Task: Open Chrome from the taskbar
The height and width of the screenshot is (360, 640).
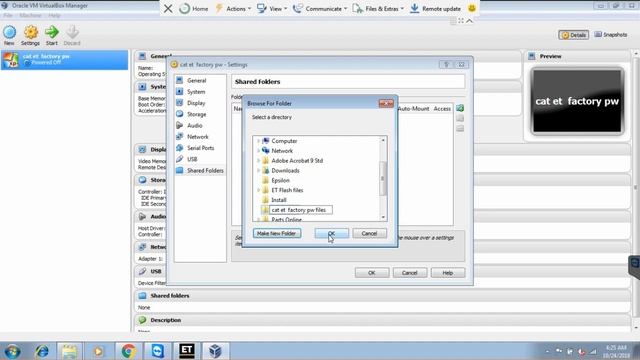Action: pyautogui.click(x=128, y=351)
